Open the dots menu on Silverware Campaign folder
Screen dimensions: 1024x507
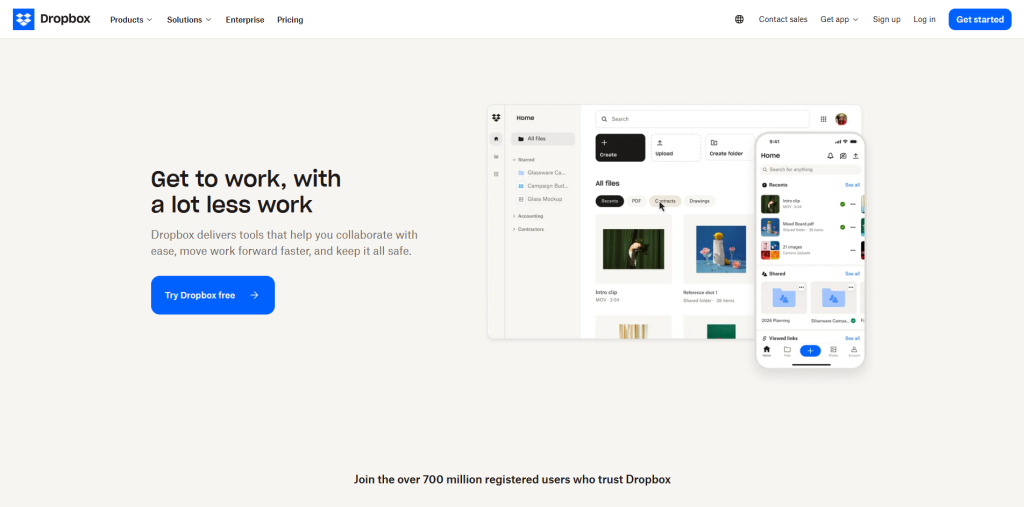coord(851,287)
